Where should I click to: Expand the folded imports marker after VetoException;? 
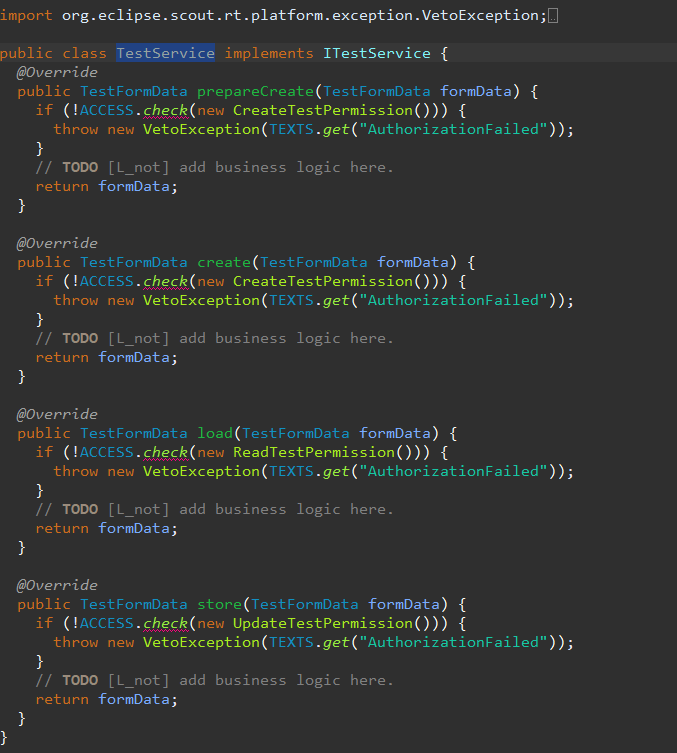(x=553, y=16)
